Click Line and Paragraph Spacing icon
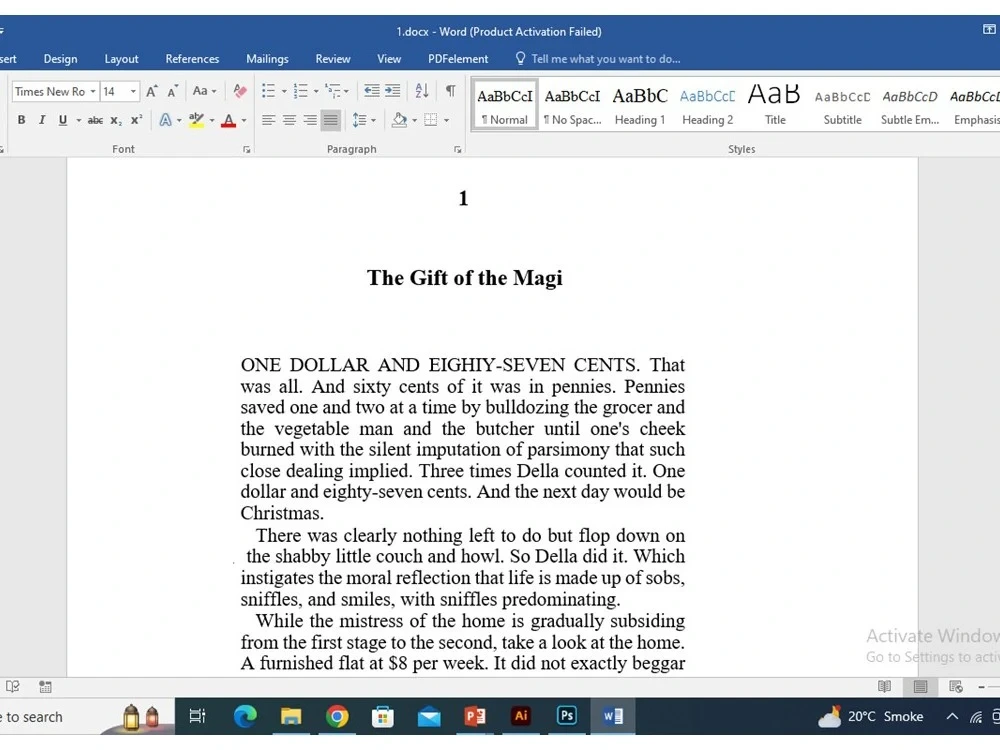This screenshot has height=750, width=1000. [360, 120]
